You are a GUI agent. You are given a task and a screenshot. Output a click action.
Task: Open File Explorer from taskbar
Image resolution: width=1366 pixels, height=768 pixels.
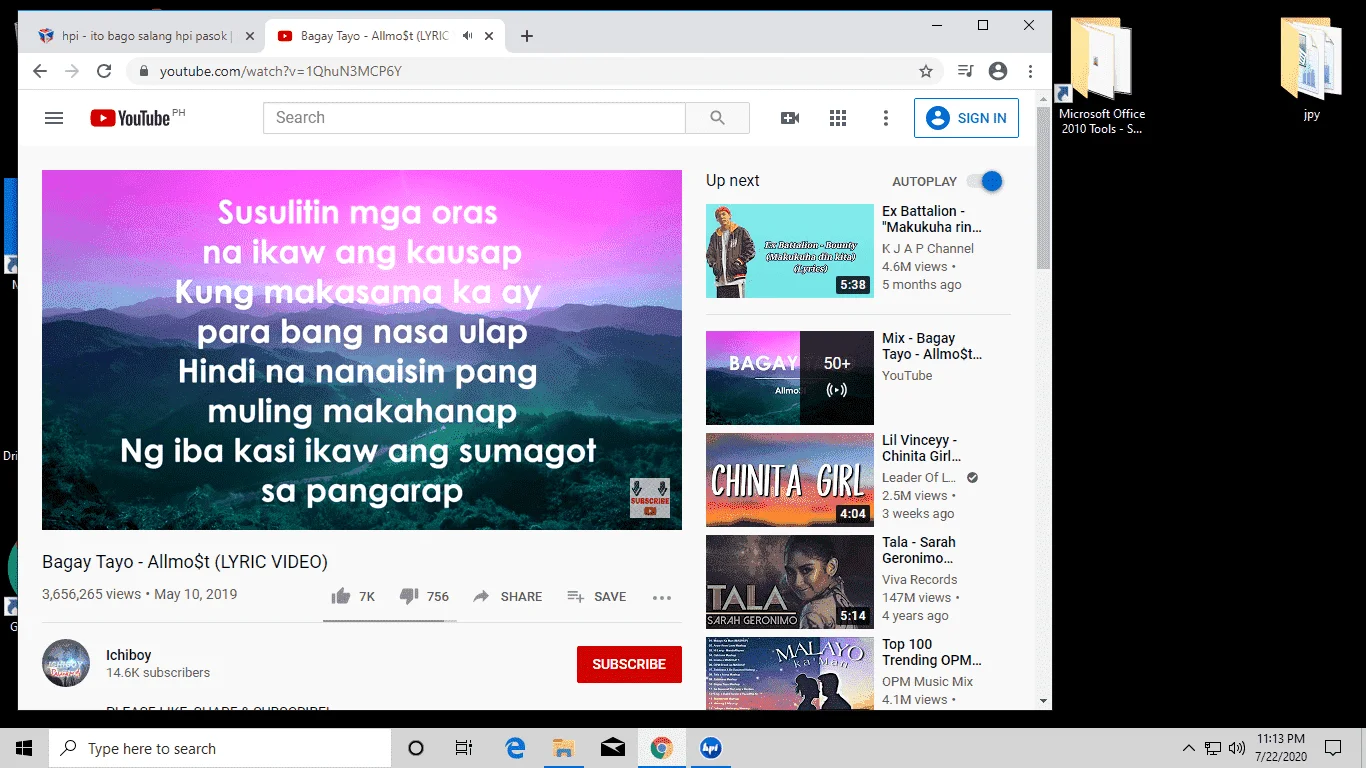564,748
